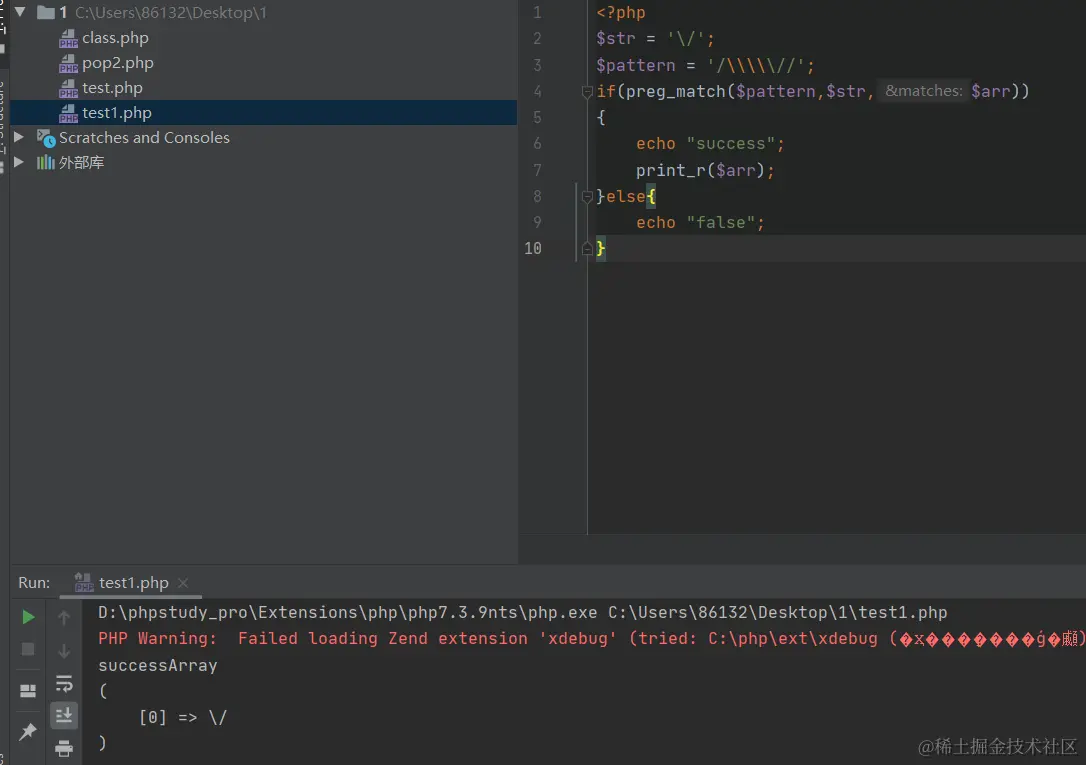The height and width of the screenshot is (765, 1086).
Task: Click the $pattern assignment on line 3
Action: click(705, 65)
